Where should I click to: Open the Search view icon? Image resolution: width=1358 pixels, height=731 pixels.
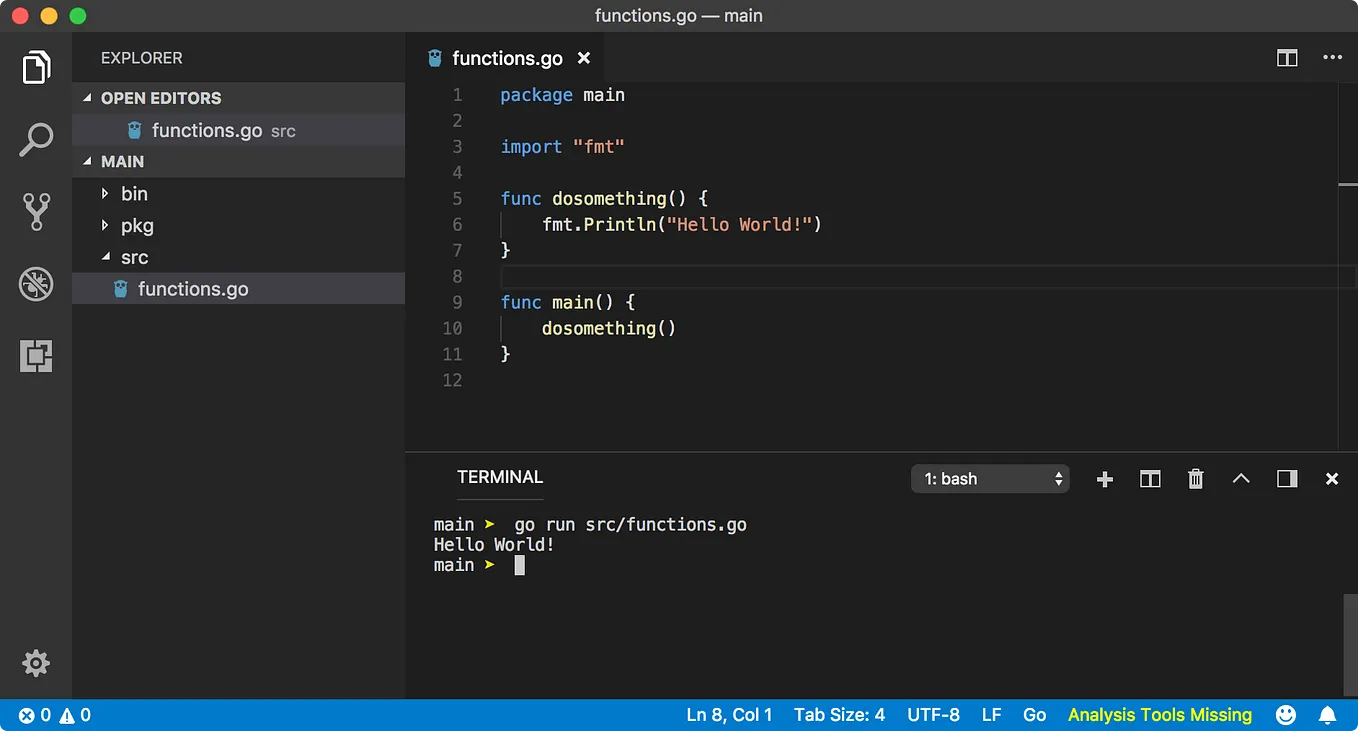36,140
